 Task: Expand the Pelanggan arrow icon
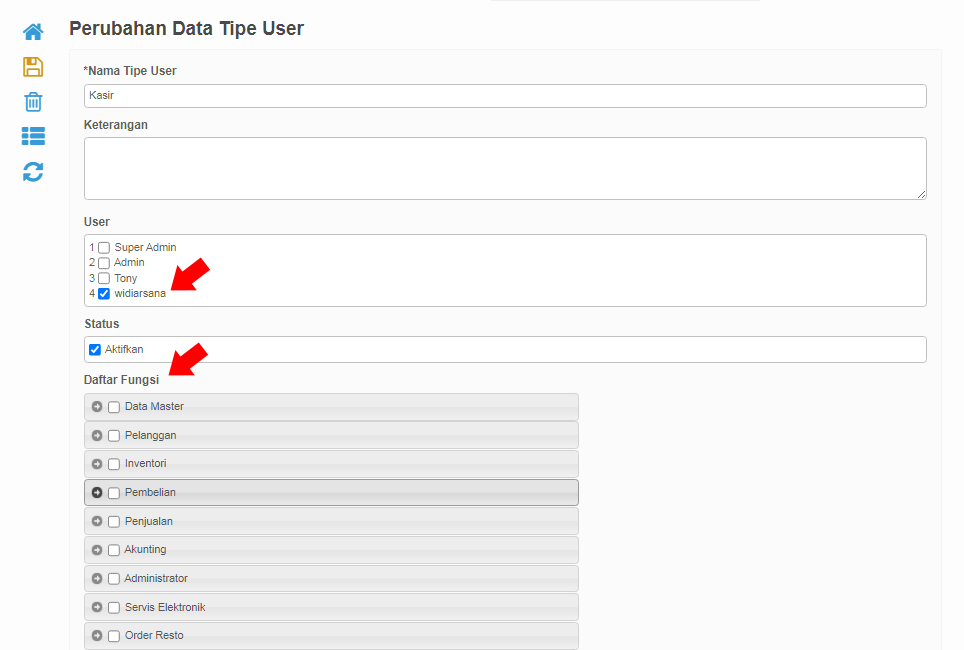click(x=97, y=435)
